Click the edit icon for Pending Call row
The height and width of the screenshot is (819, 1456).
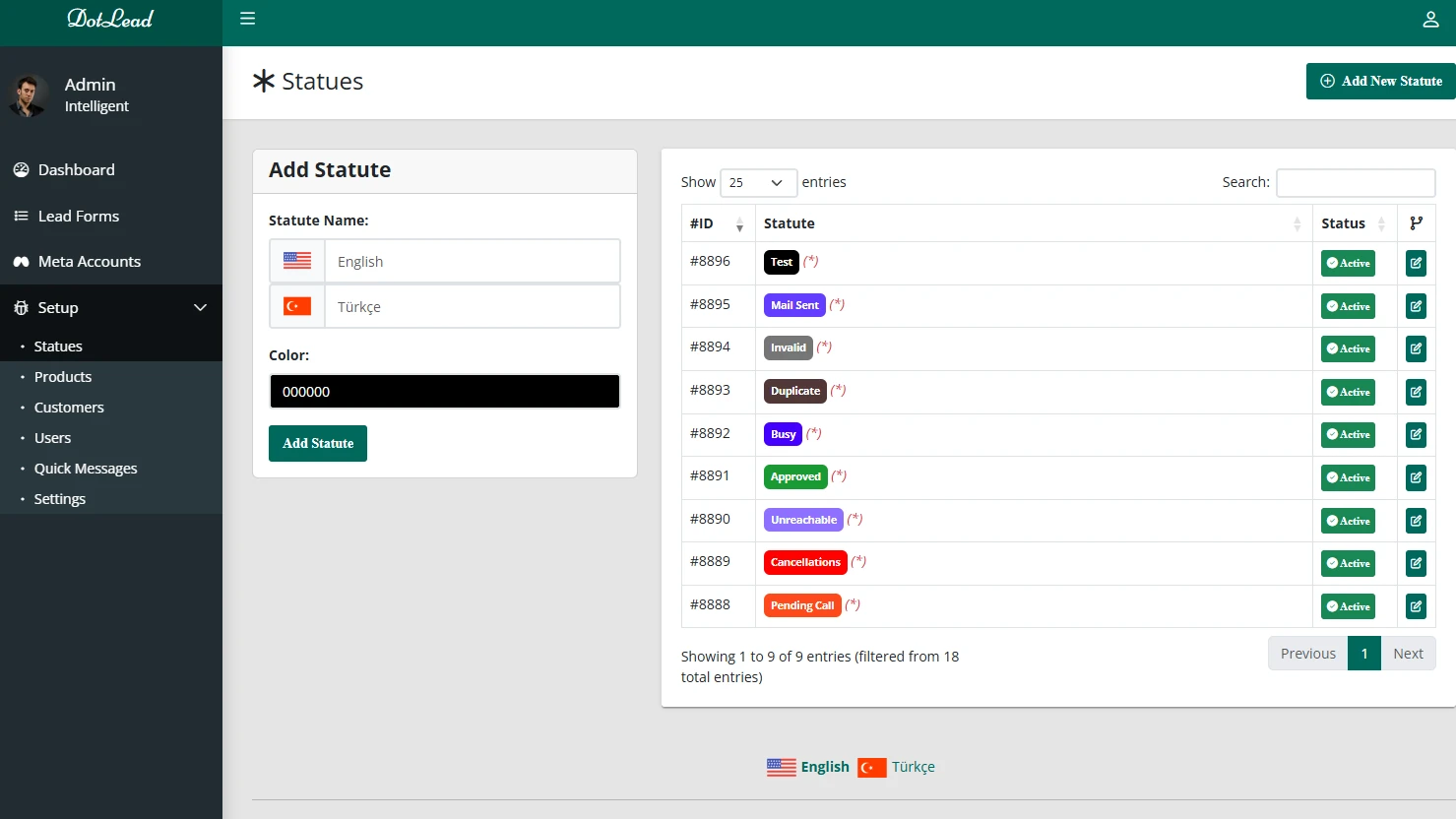pos(1416,606)
